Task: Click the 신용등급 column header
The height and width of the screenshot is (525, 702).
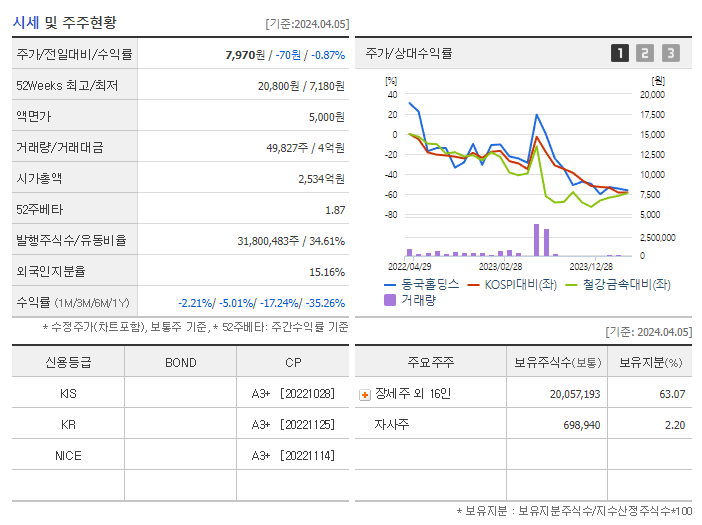Action: 68,362
